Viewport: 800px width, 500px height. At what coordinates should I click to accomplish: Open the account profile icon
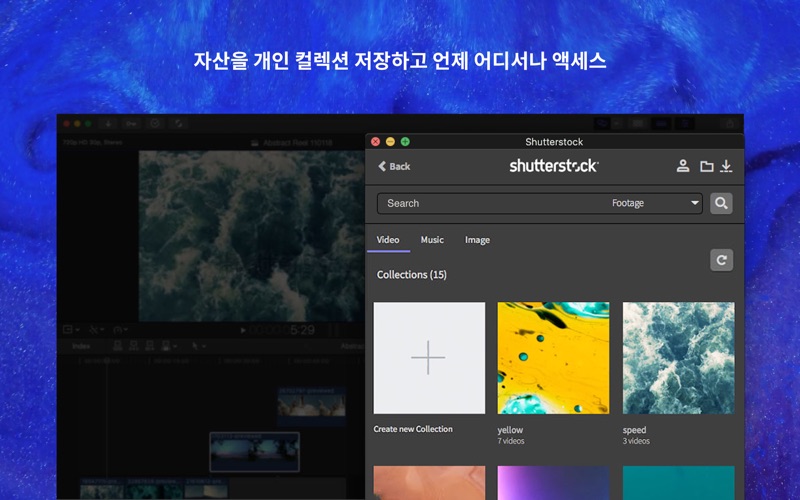pyautogui.click(x=683, y=166)
